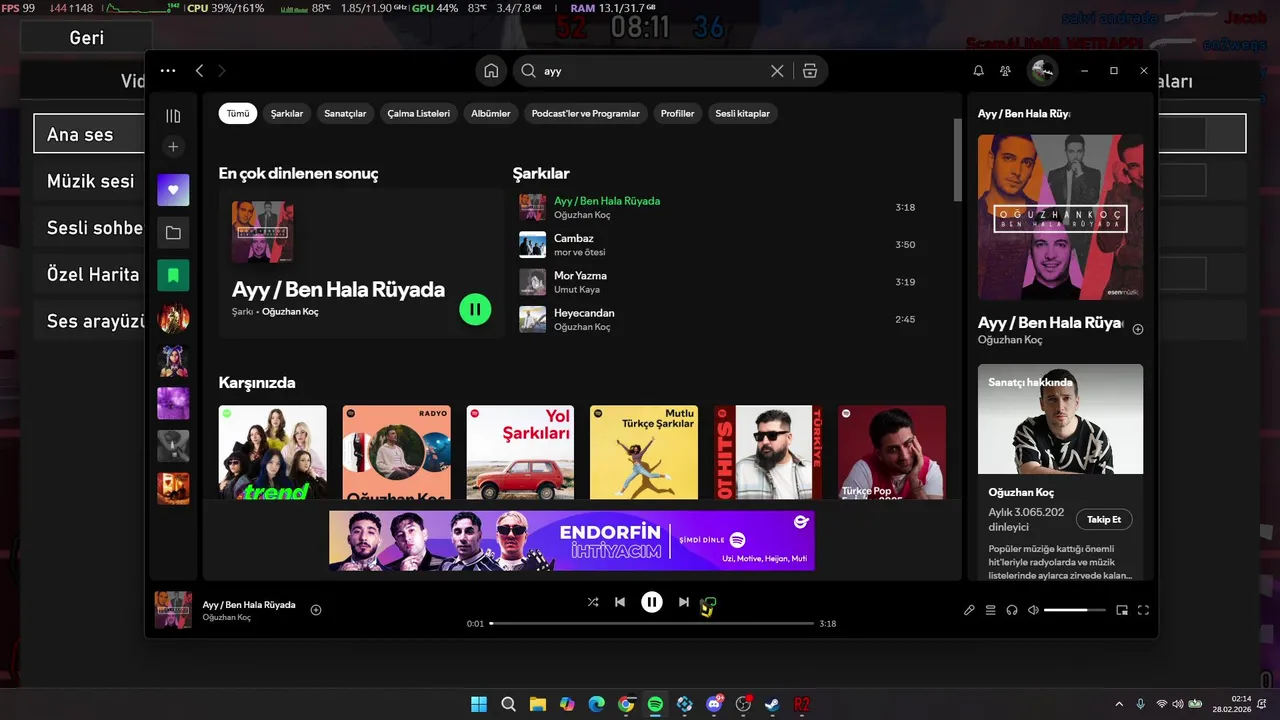Mute audio with the speaker icon

click(1034, 610)
